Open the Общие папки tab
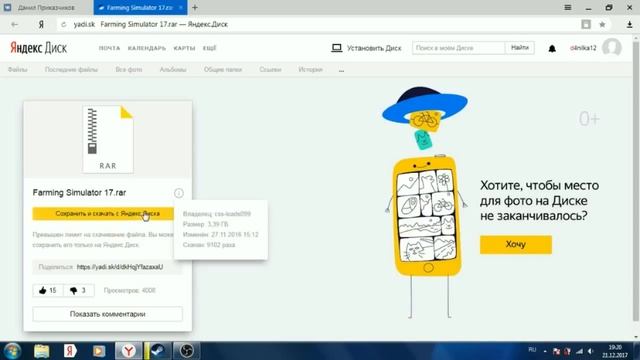640x360 pixels. coord(223,70)
